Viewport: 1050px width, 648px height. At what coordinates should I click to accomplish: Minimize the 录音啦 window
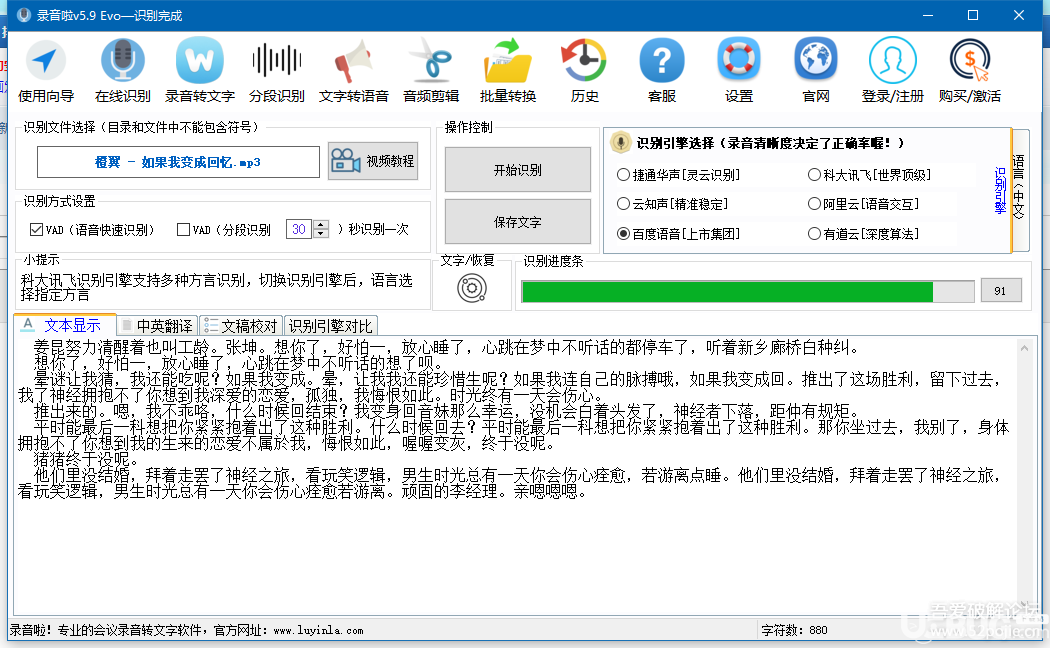(x=928, y=15)
